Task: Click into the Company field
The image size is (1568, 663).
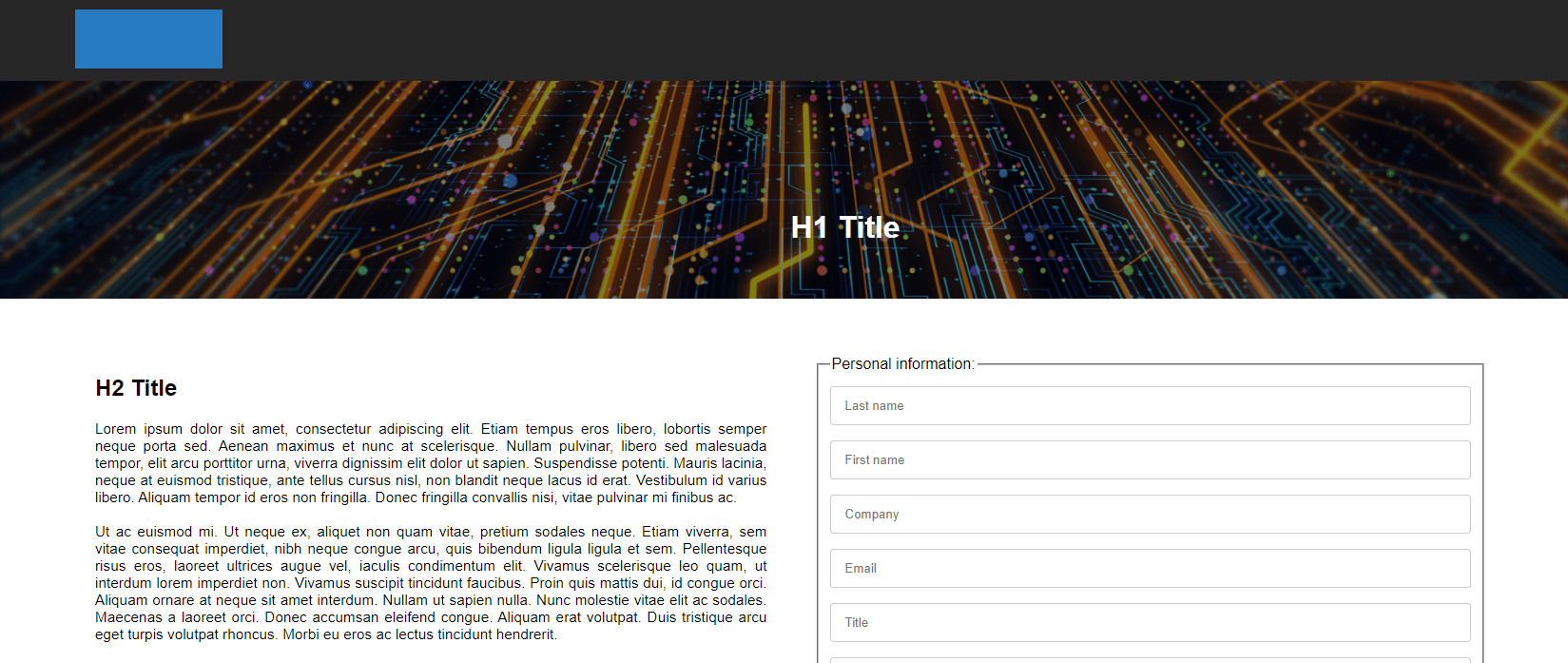Action: point(1150,514)
